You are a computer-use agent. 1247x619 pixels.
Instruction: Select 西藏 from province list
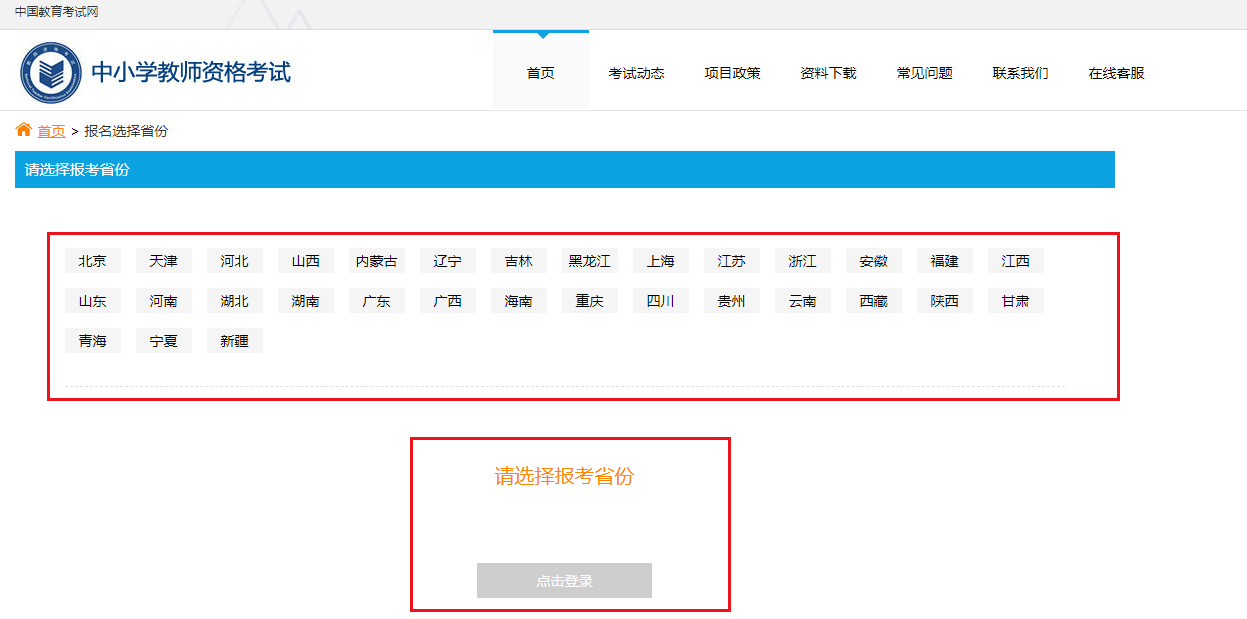[x=874, y=301]
